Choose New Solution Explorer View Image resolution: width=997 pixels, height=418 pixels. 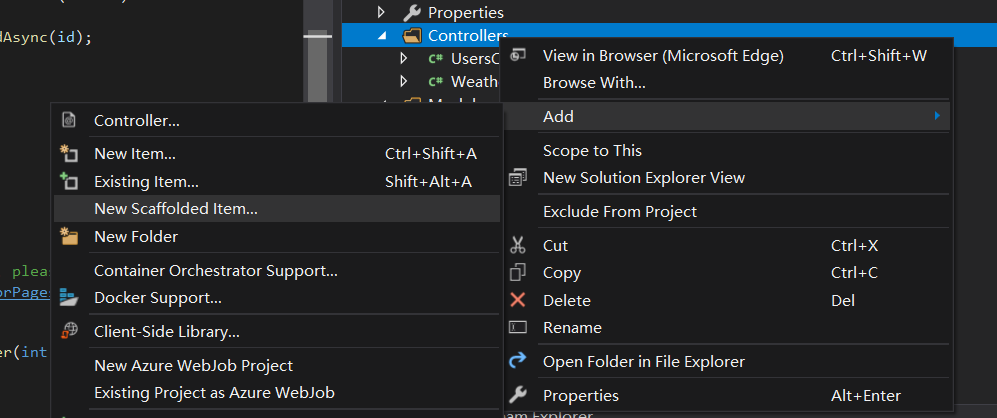pyautogui.click(x=727, y=178)
